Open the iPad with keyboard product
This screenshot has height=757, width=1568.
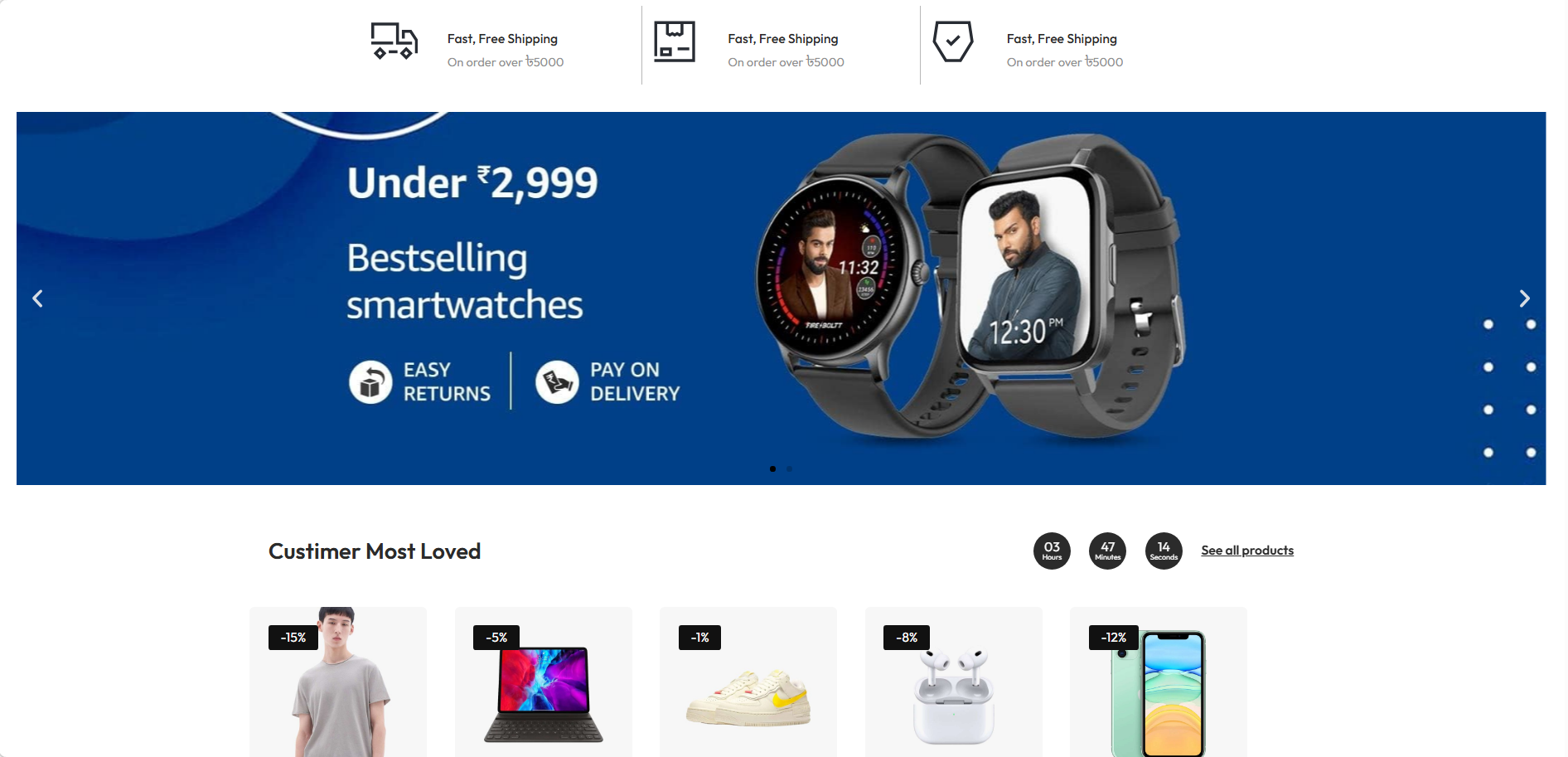click(544, 682)
